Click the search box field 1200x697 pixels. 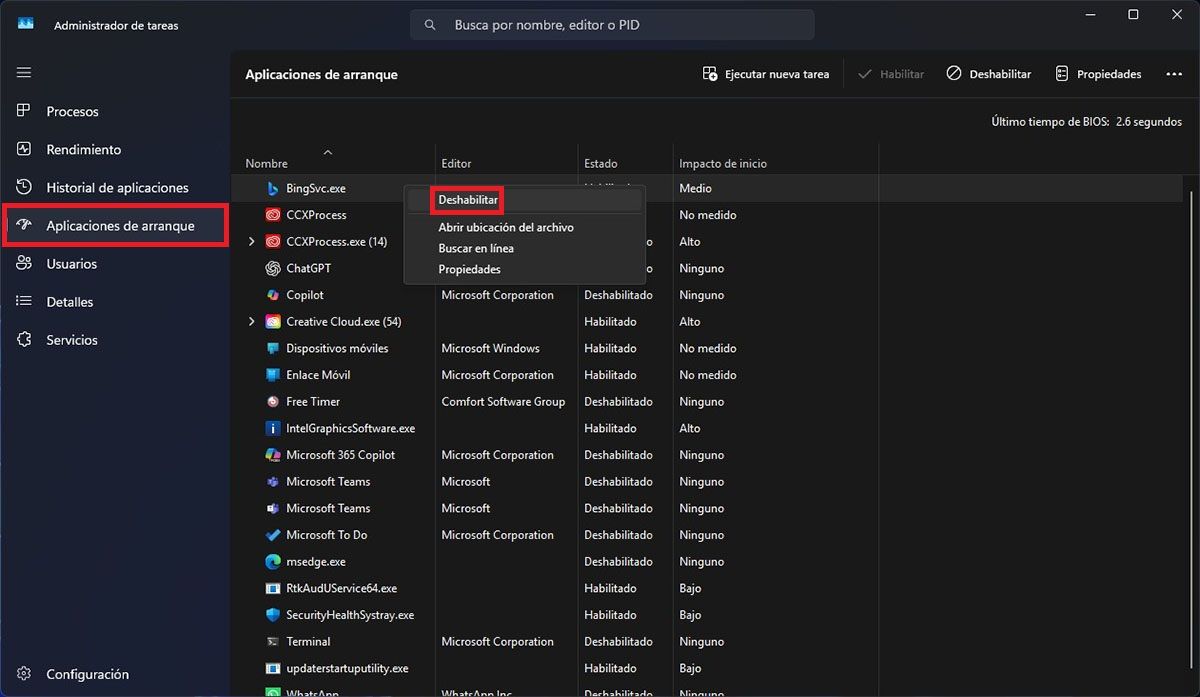click(x=612, y=25)
